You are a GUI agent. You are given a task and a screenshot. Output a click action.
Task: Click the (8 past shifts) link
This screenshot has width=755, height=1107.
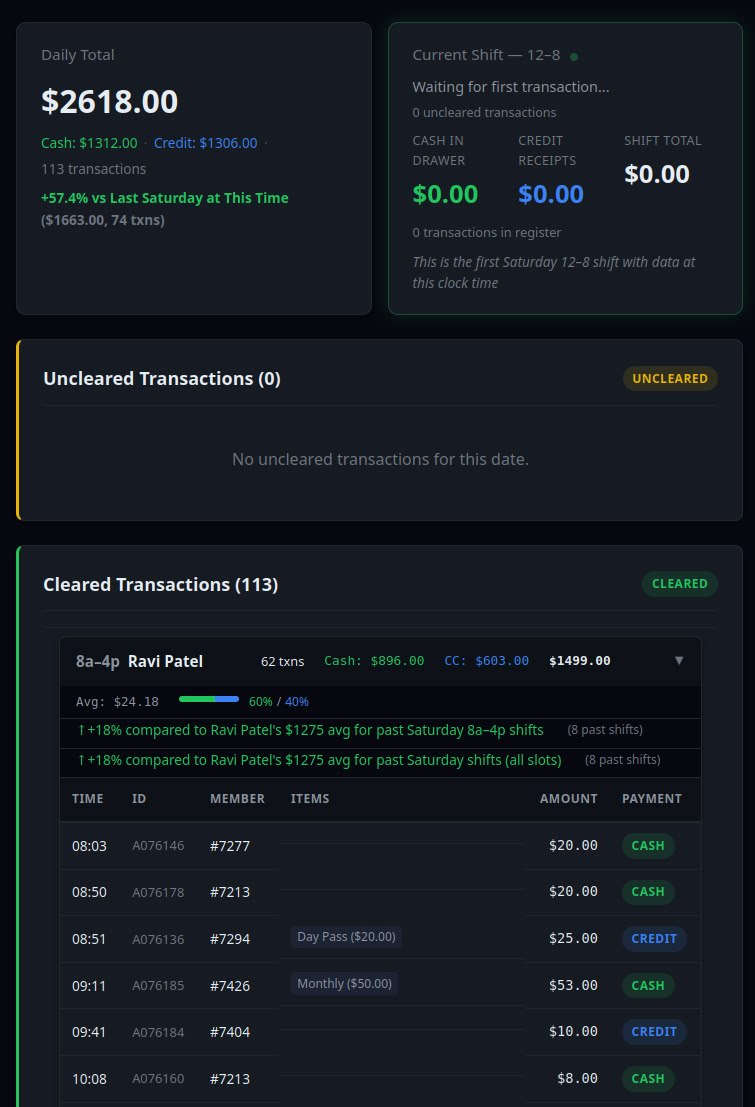point(605,729)
